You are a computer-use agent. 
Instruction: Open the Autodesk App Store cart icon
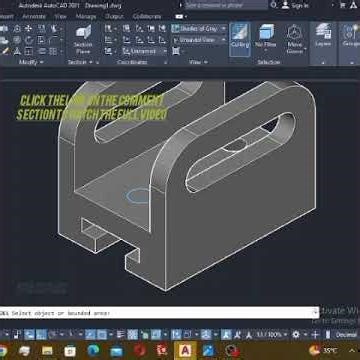pyautogui.click(x=343, y=5)
